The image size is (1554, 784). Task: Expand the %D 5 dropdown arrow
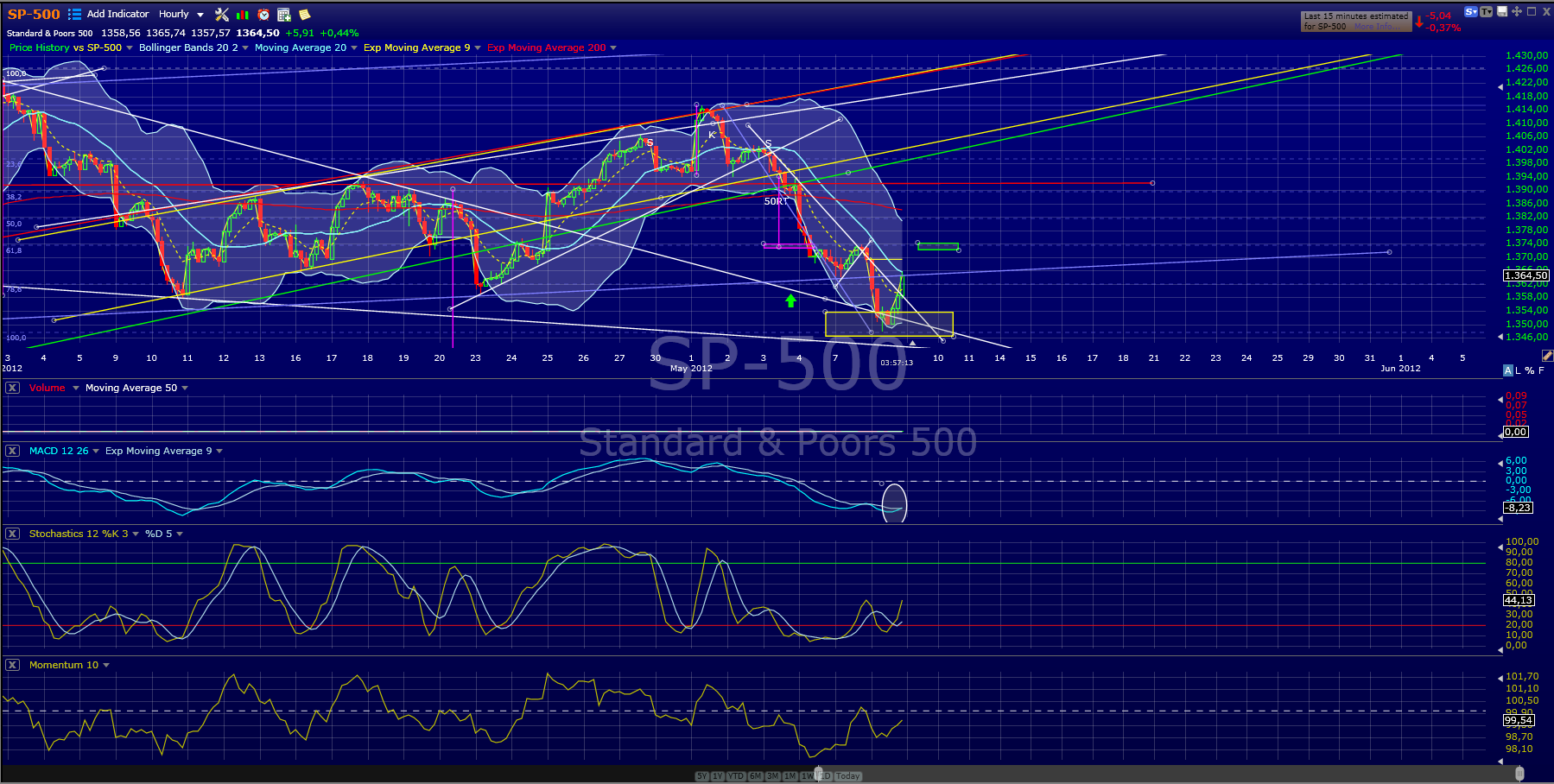180,534
